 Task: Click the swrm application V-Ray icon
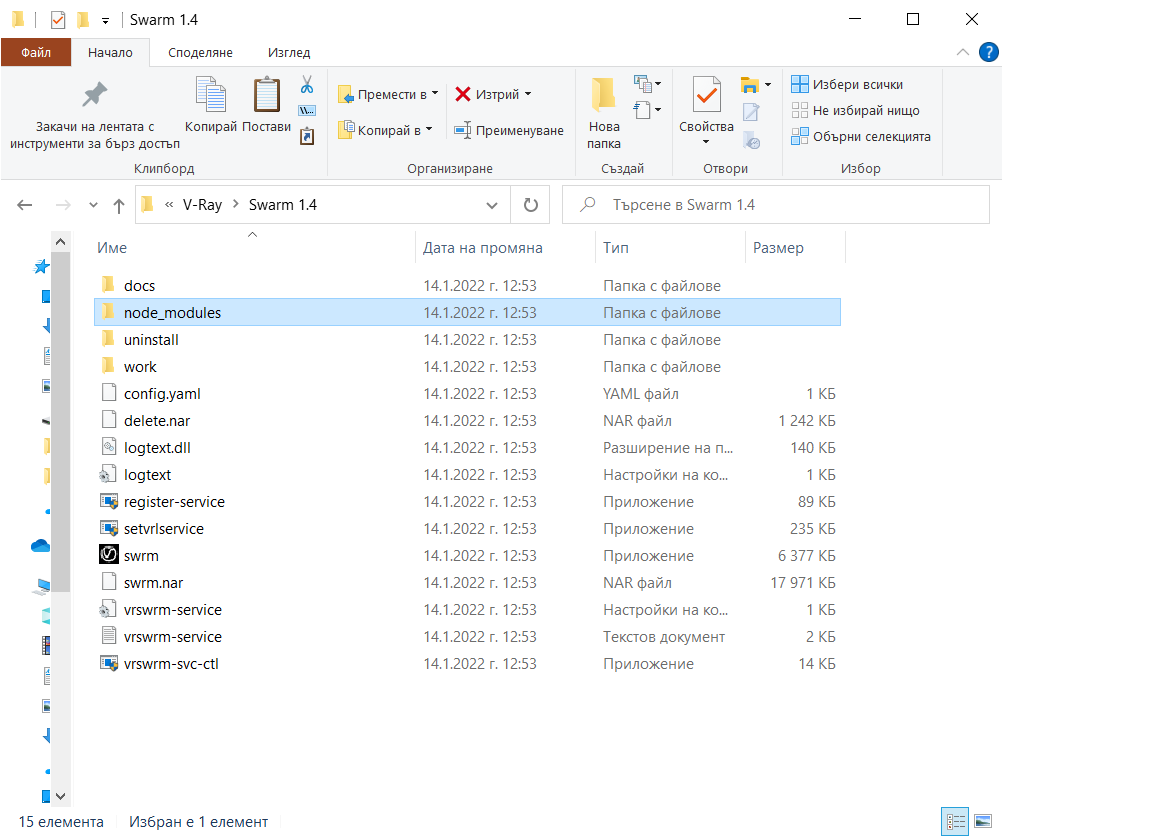[109, 554]
